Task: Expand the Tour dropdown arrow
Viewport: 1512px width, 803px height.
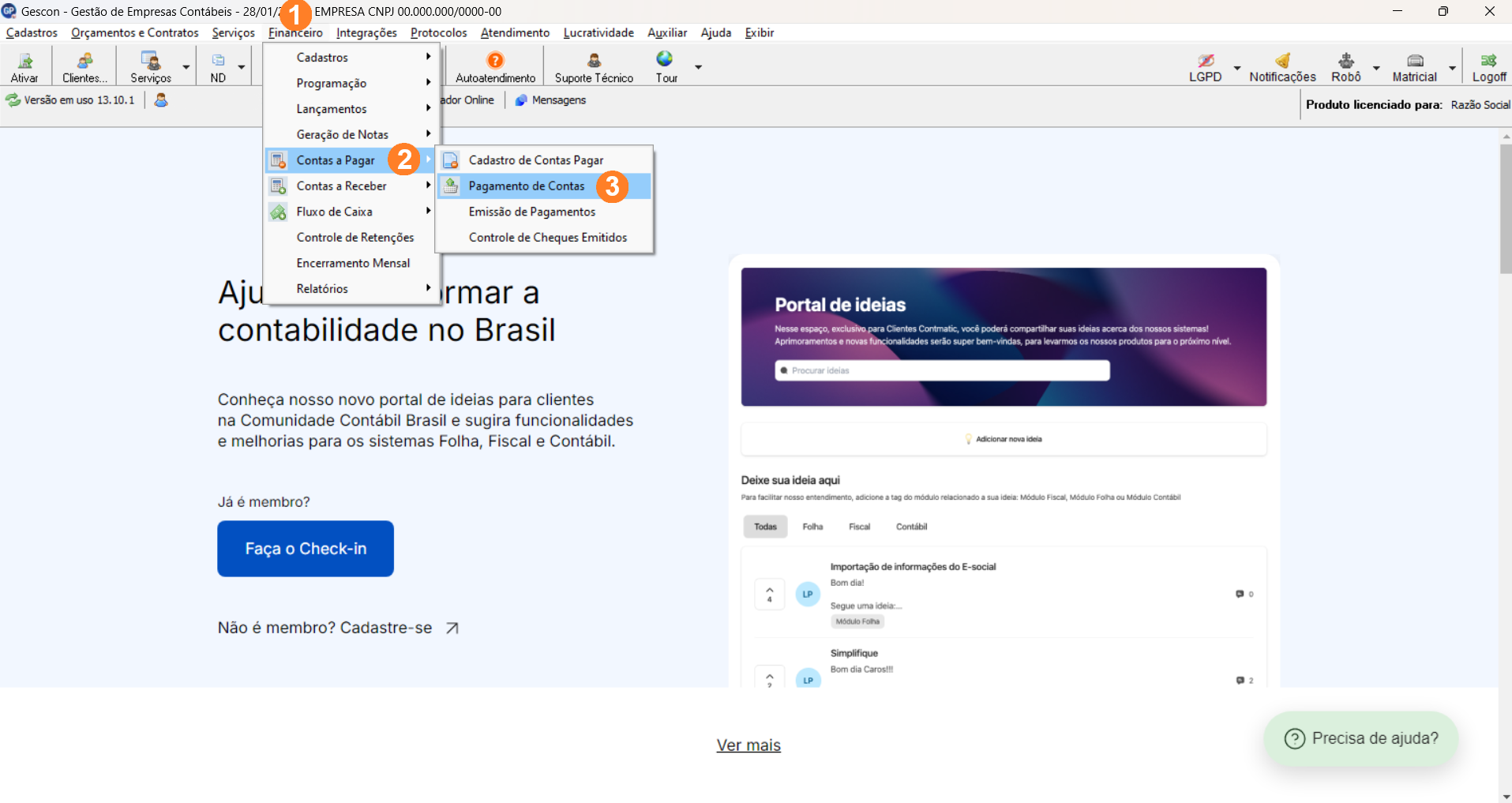Action: pyautogui.click(x=698, y=67)
